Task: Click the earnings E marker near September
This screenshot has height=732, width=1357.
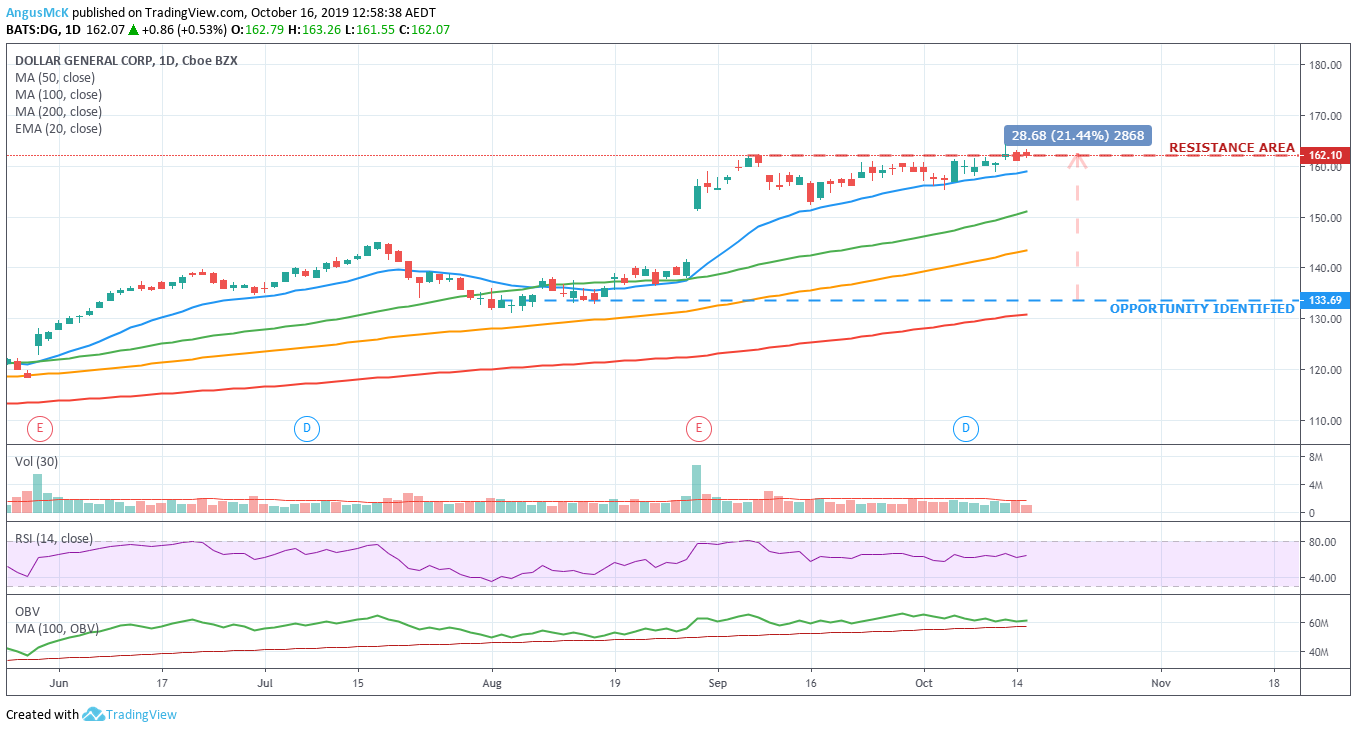Action: 698,429
